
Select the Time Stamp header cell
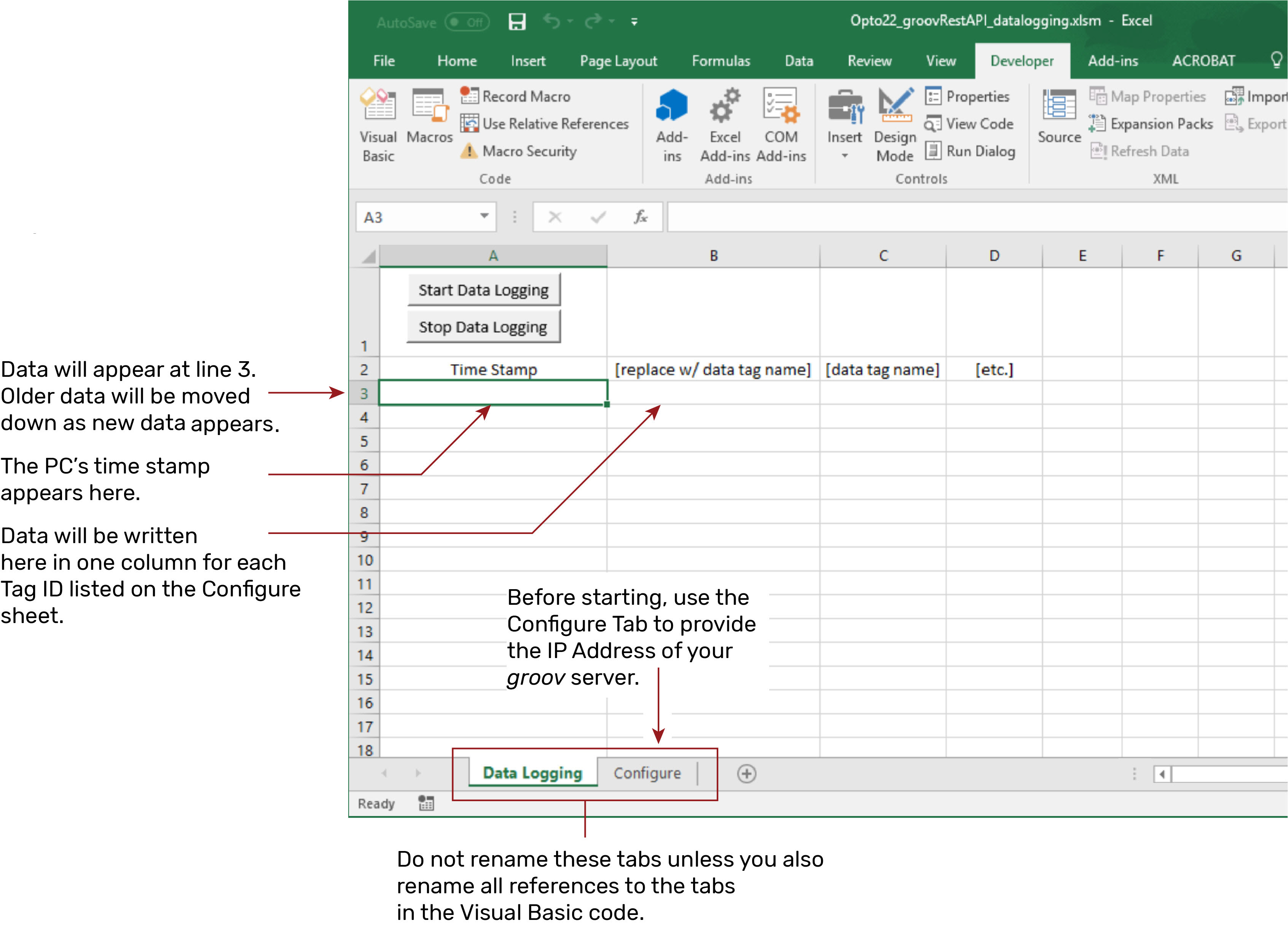click(x=493, y=370)
